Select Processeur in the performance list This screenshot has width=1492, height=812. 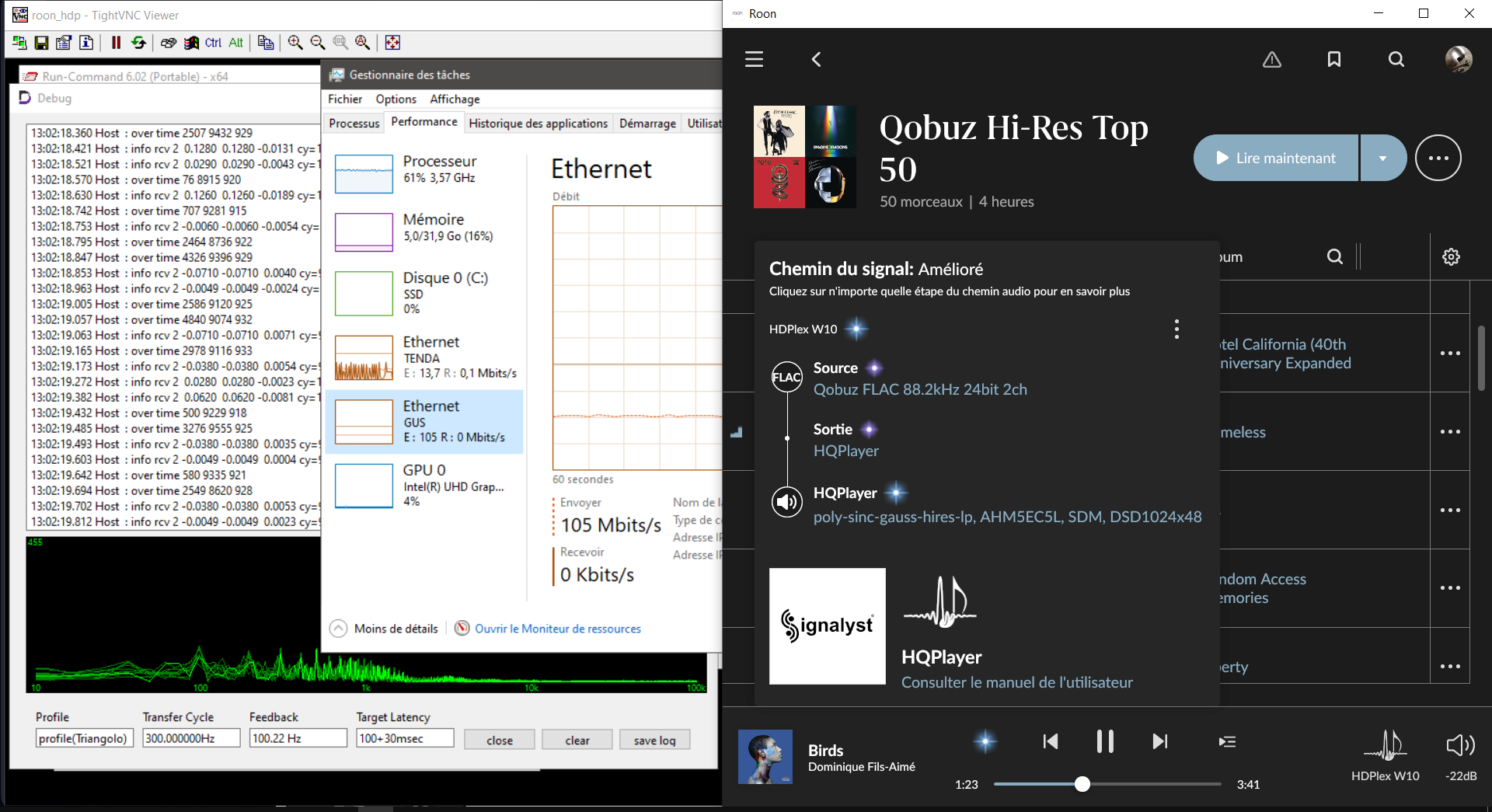[424, 173]
